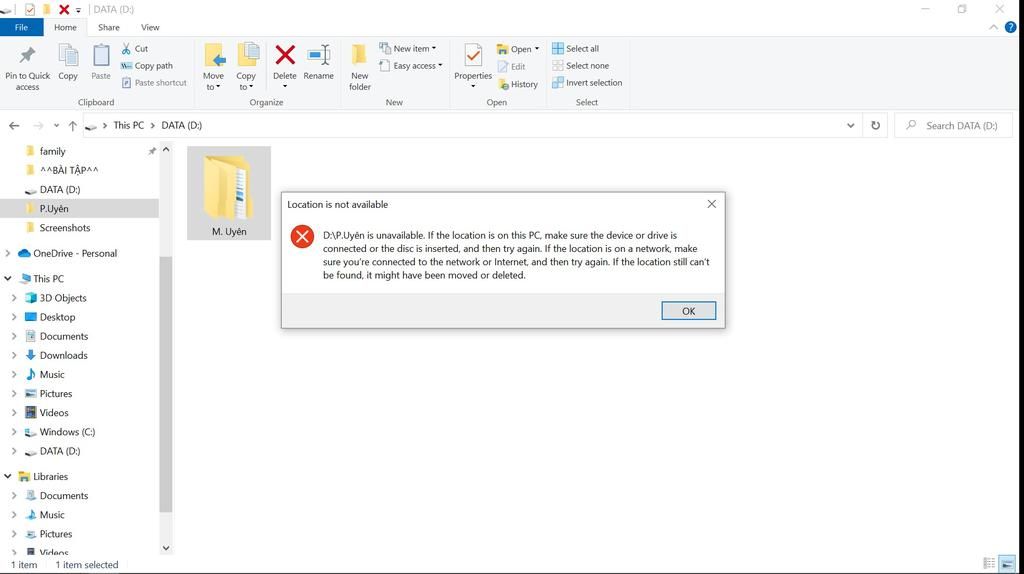Click the Help question mark icon
This screenshot has width=1024, height=574.
point(1010,27)
